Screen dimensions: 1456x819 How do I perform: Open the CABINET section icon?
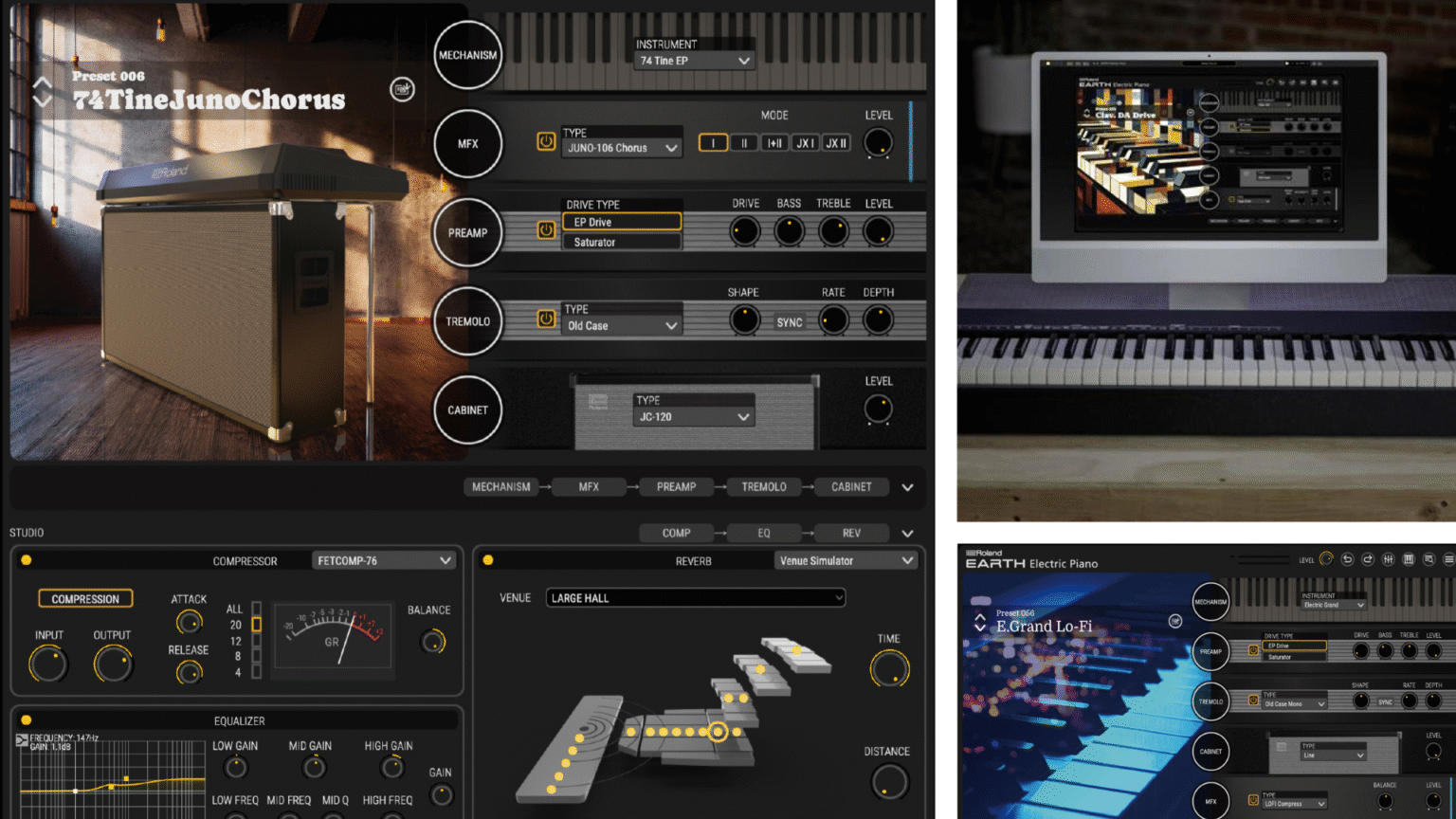(x=466, y=409)
